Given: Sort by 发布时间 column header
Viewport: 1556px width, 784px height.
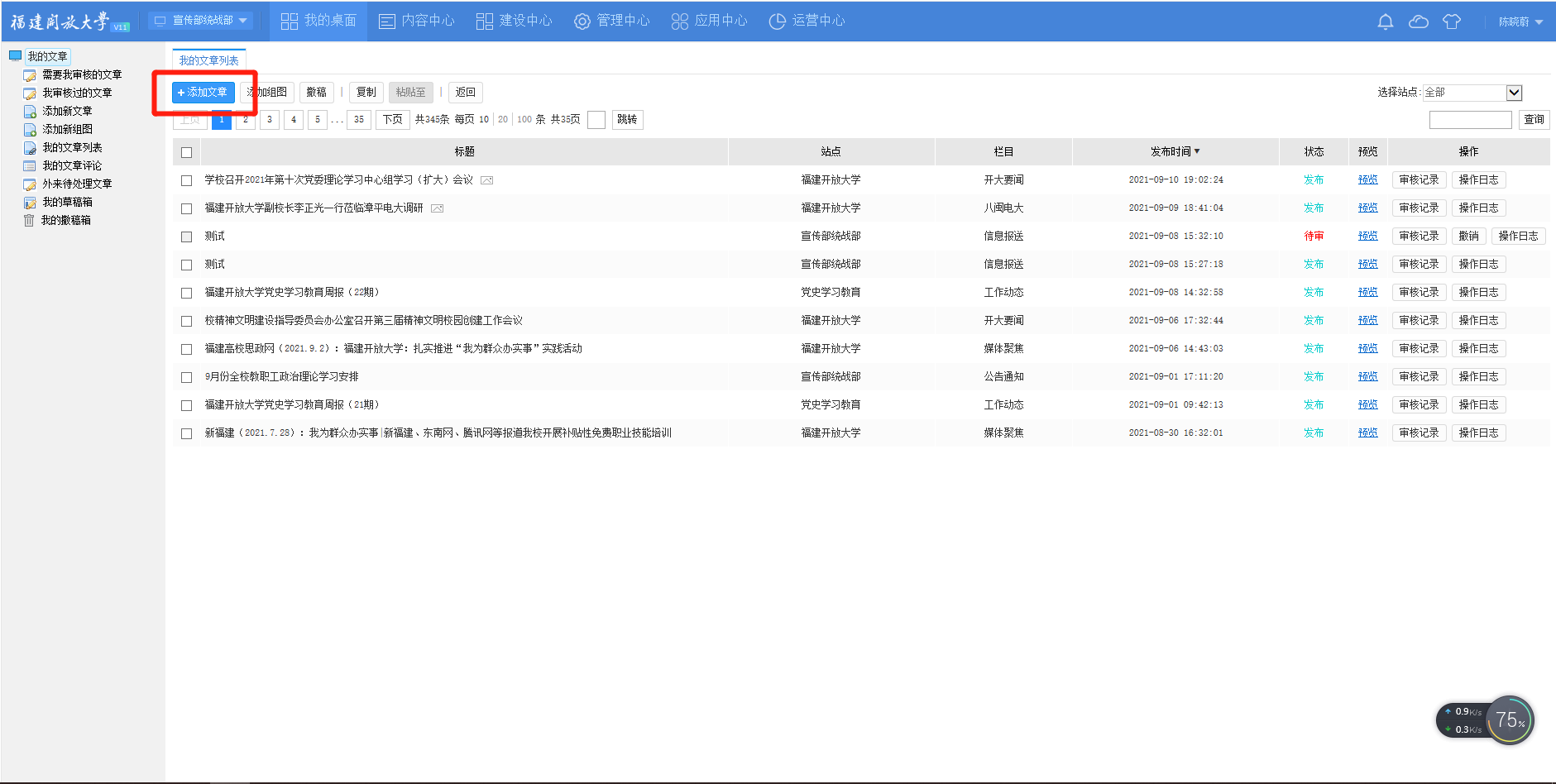Looking at the screenshot, I should (x=1175, y=151).
